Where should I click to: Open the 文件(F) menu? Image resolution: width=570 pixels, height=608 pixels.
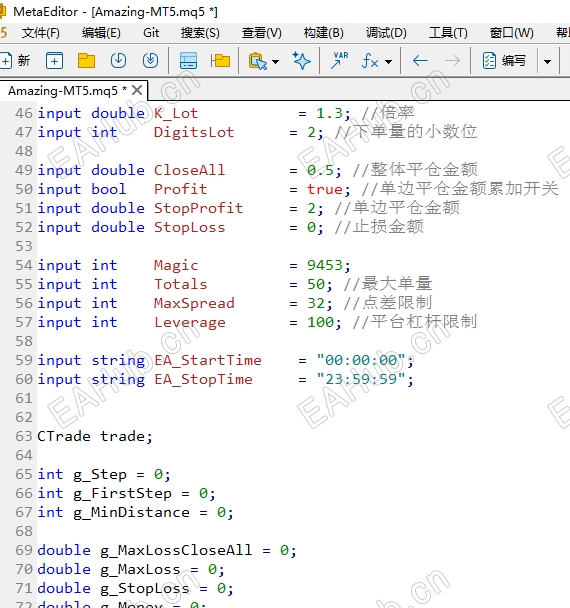click(x=41, y=33)
